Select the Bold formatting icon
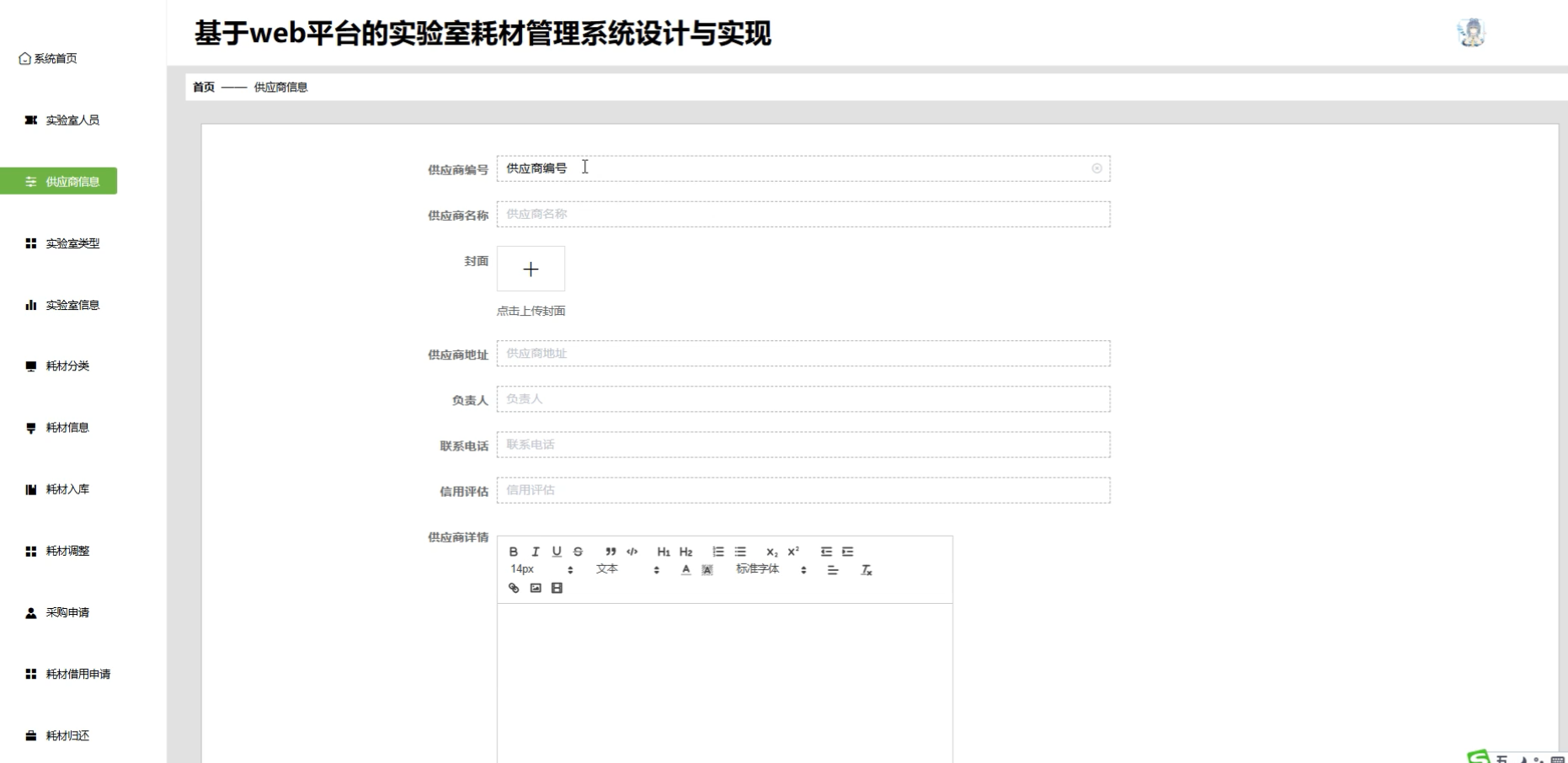This screenshot has height=763, width=1568. tap(514, 552)
